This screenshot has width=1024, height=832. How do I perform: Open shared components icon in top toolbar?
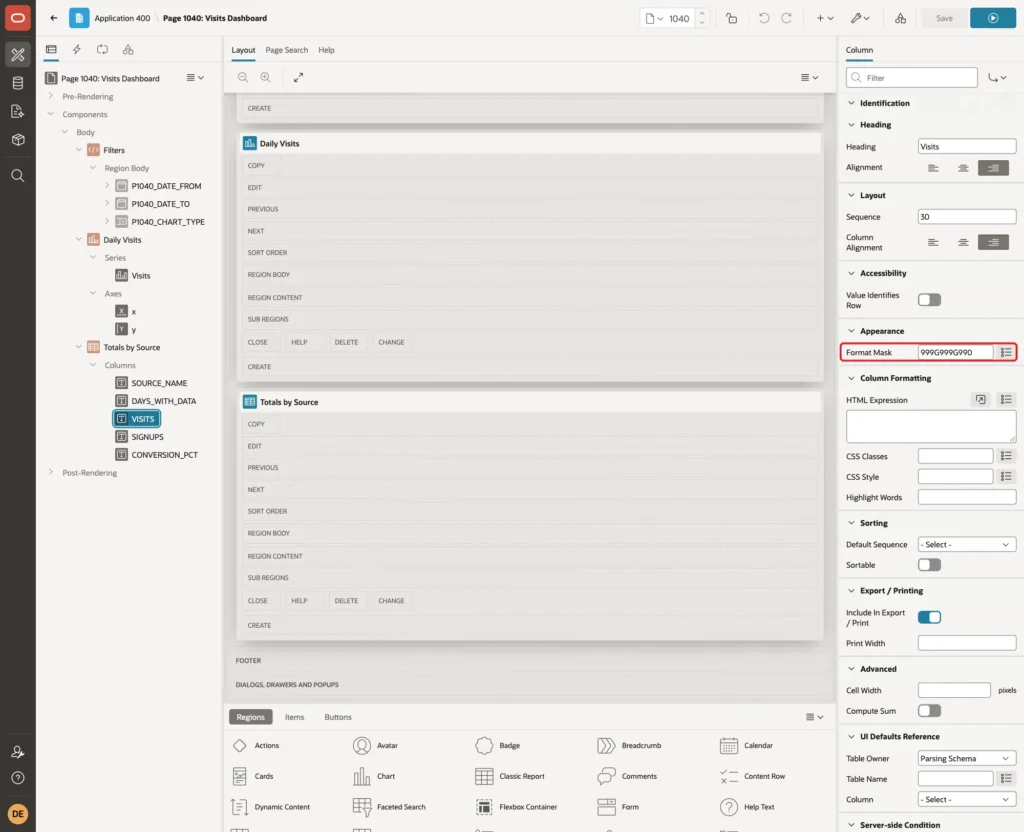tap(901, 18)
